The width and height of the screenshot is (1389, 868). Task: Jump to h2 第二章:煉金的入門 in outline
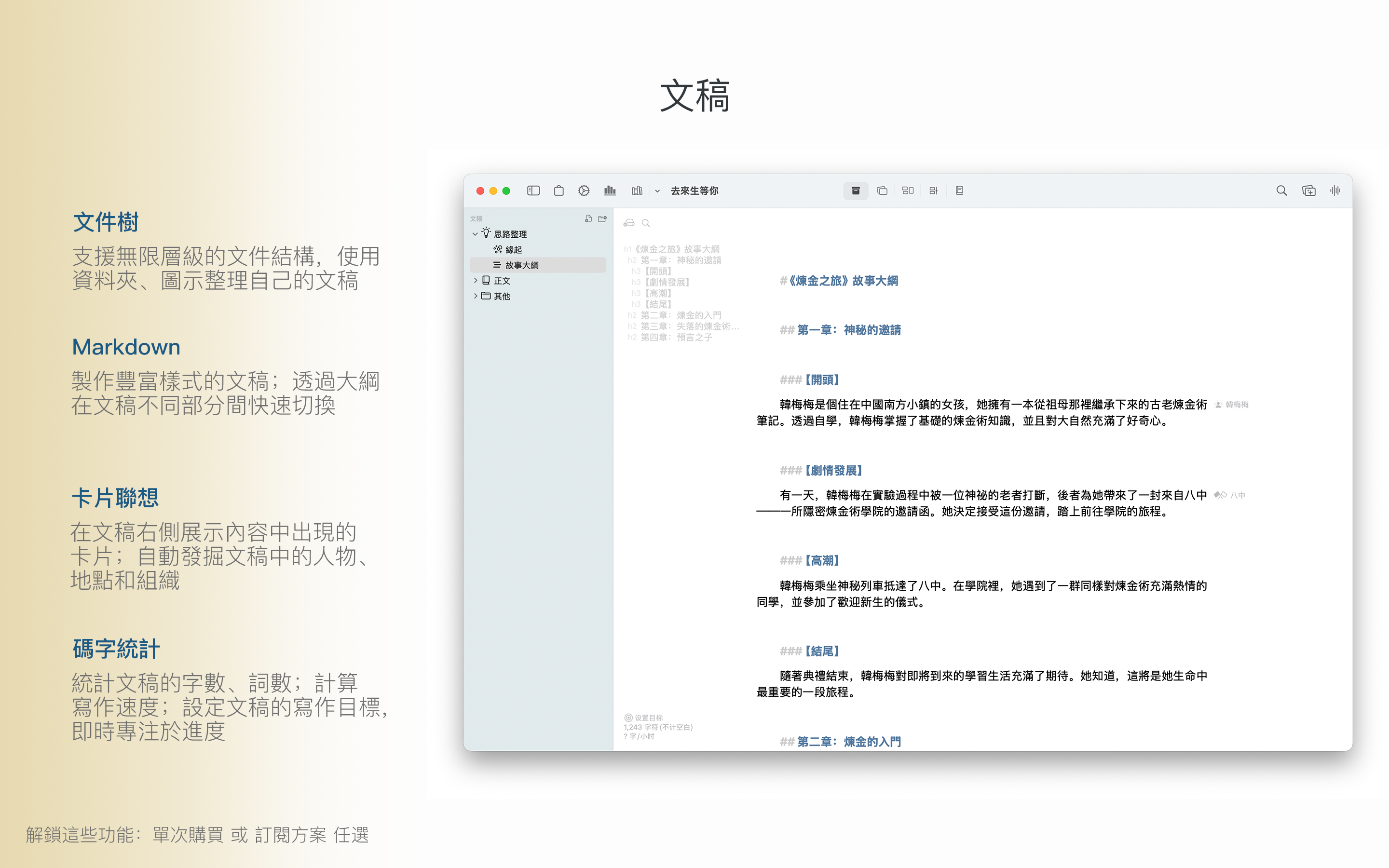[674, 315]
